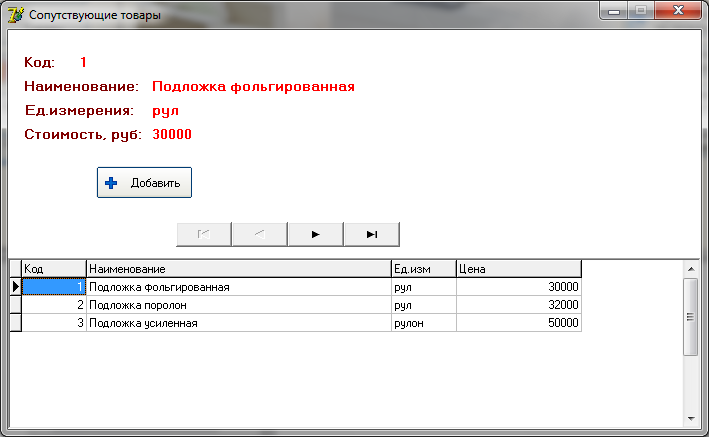Click the Ед.изм column header
Viewport: 709px width, 437px height.
pos(424,269)
